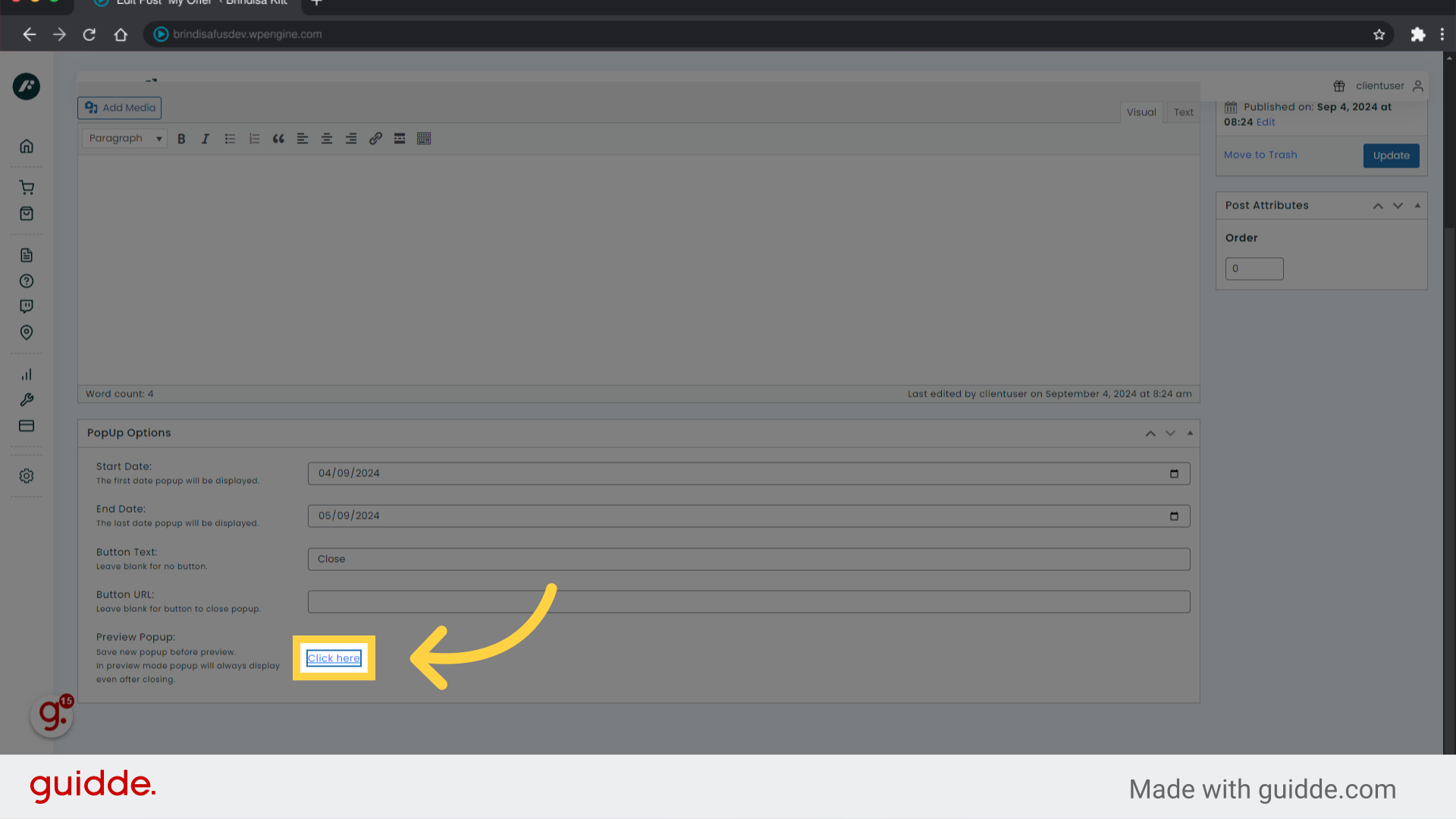
Task: Open the Paragraph style dropdown
Action: point(124,138)
